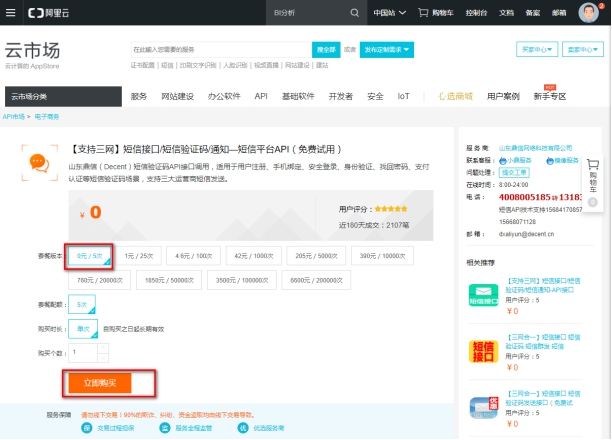Open the hamburger menu in top bar
The height and width of the screenshot is (440, 612).
pos(11,12)
